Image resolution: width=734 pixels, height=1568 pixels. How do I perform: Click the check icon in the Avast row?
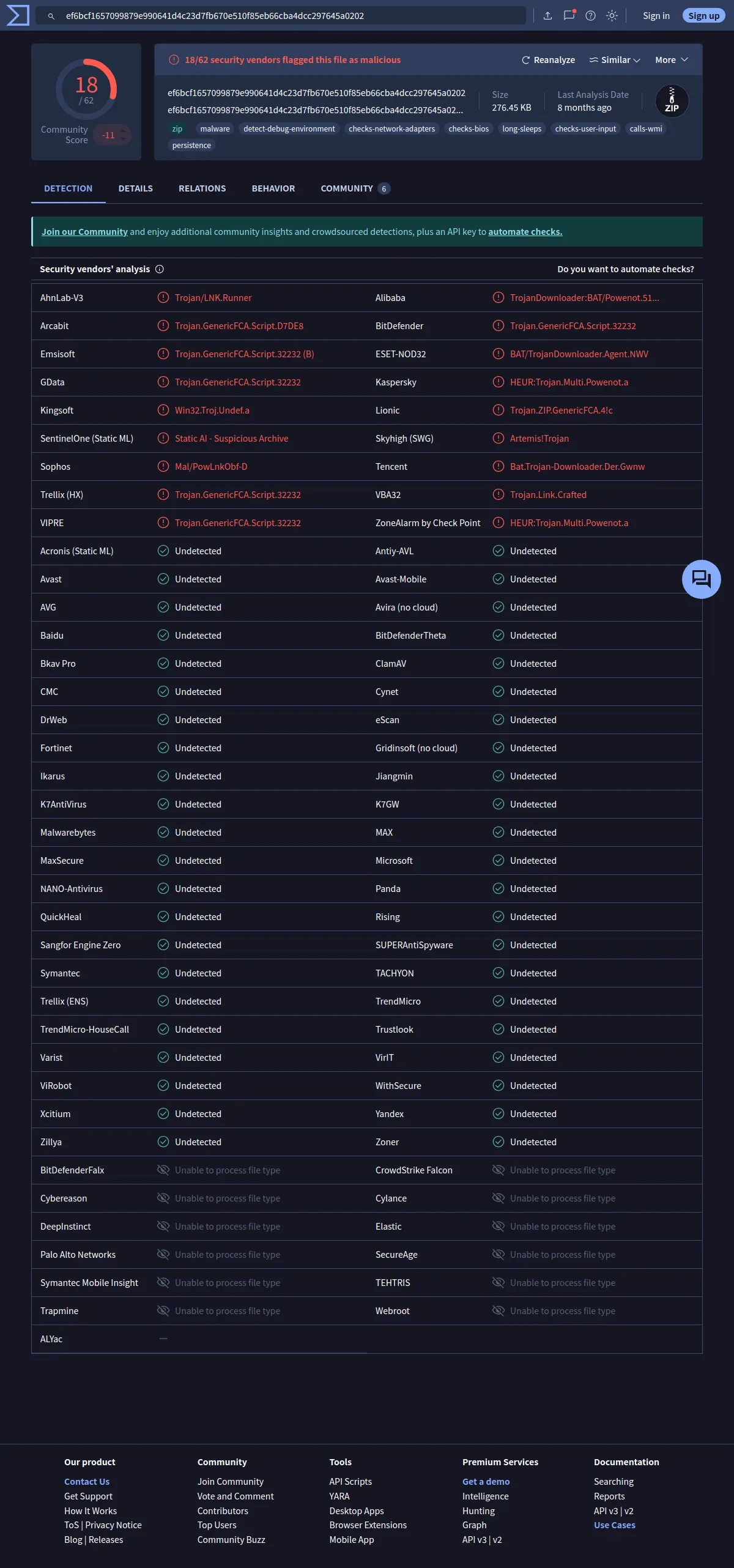pos(163,579)
